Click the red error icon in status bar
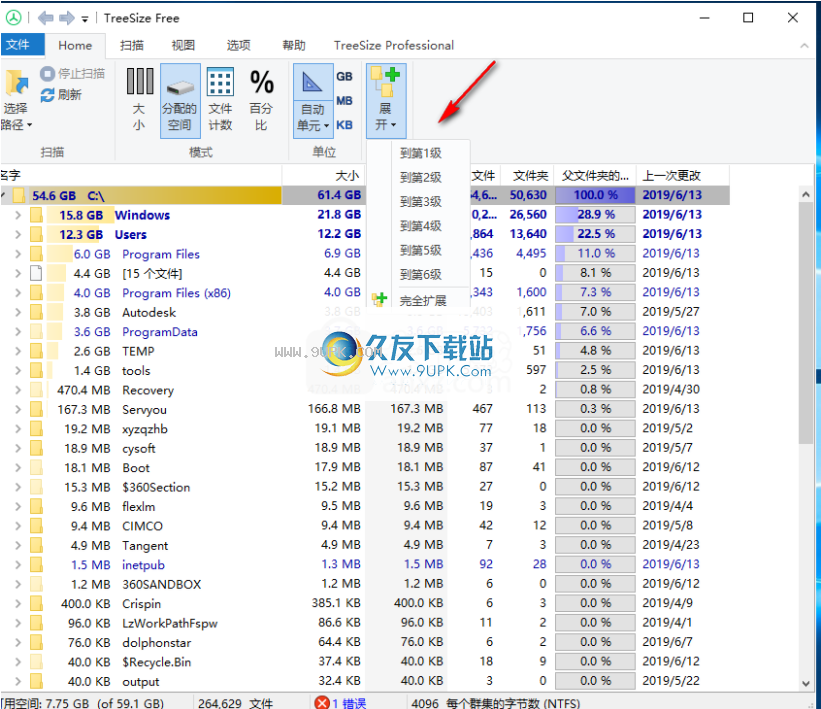 click(x=322, y=703)
